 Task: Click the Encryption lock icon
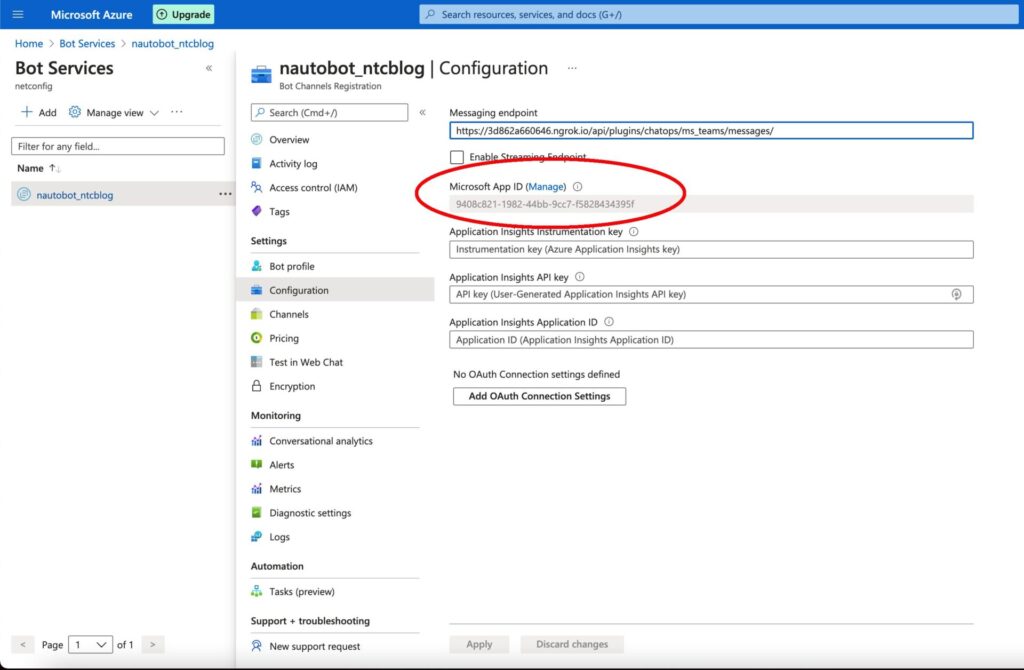(257, 386)
